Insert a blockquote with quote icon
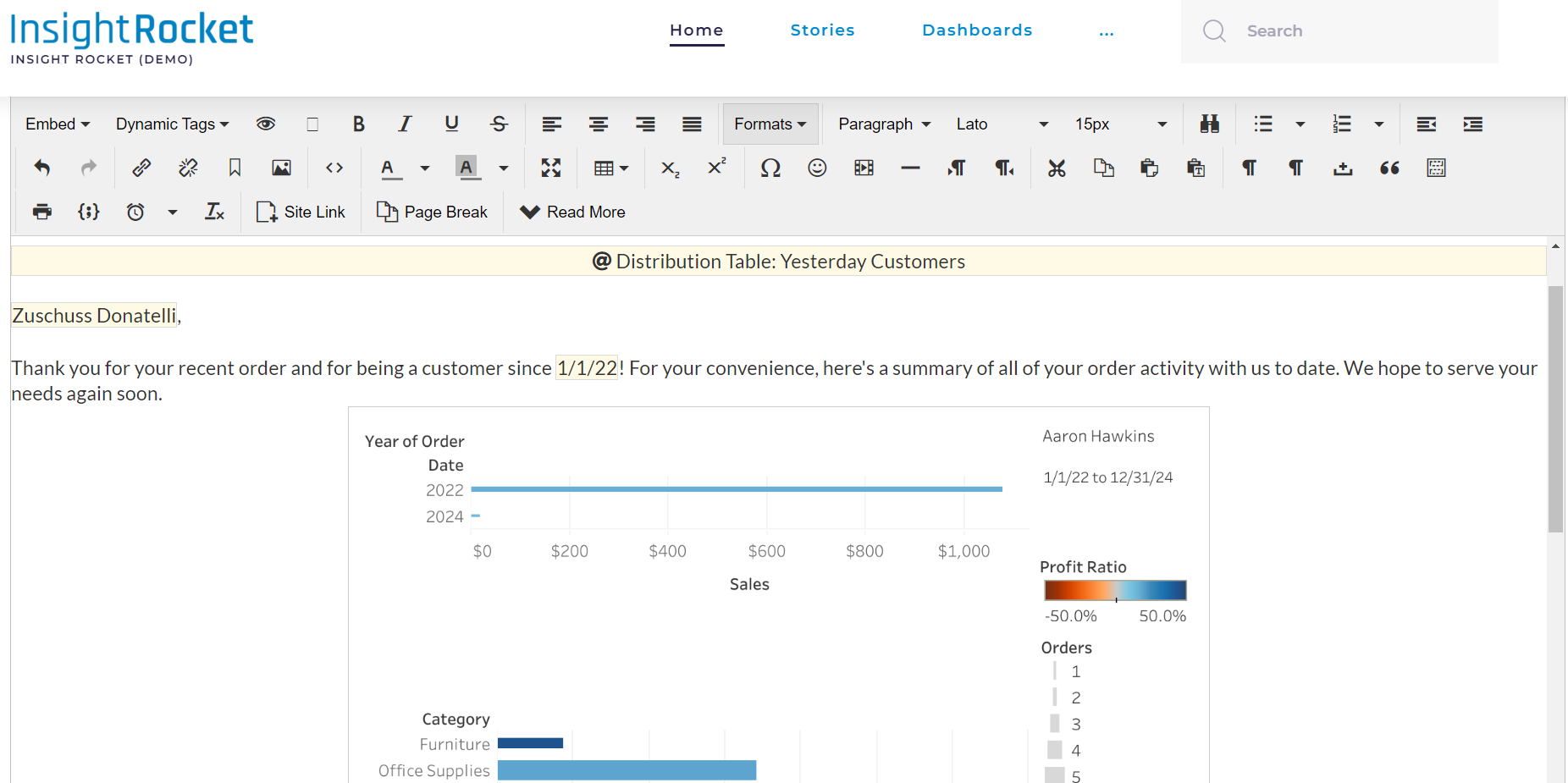The image size is (1568, 783). (x=1389, y=168)
